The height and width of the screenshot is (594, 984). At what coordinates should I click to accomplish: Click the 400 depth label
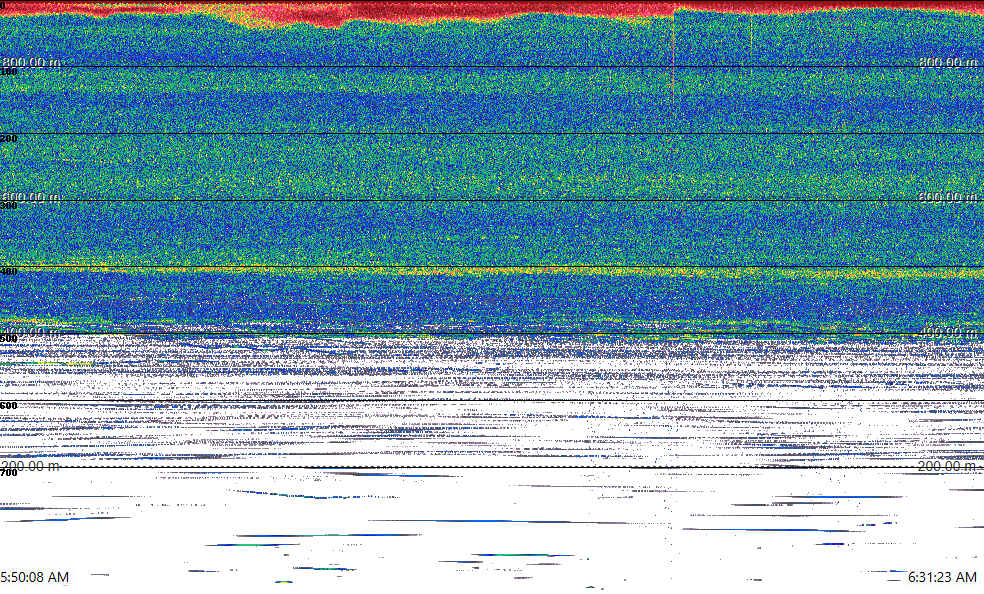[x=9, y=272]
